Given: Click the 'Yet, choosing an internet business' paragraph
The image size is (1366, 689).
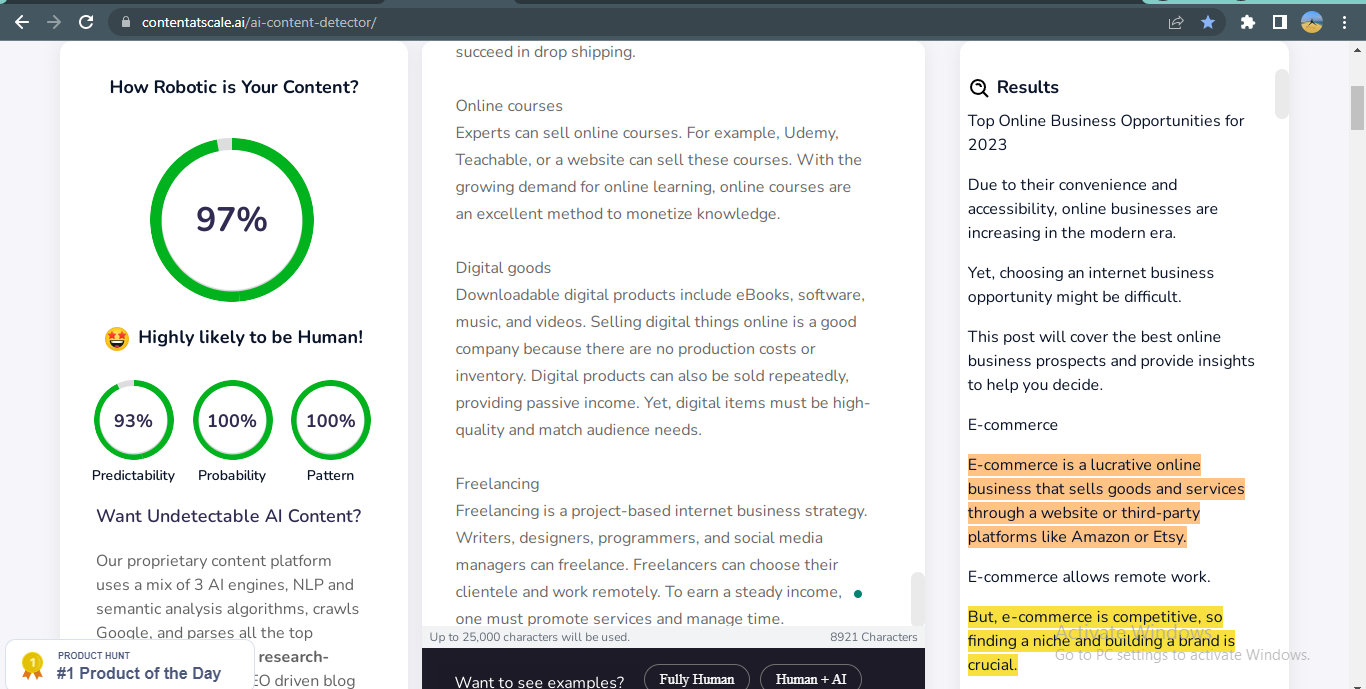Looking at the screenshot, I should [1091, 285].
